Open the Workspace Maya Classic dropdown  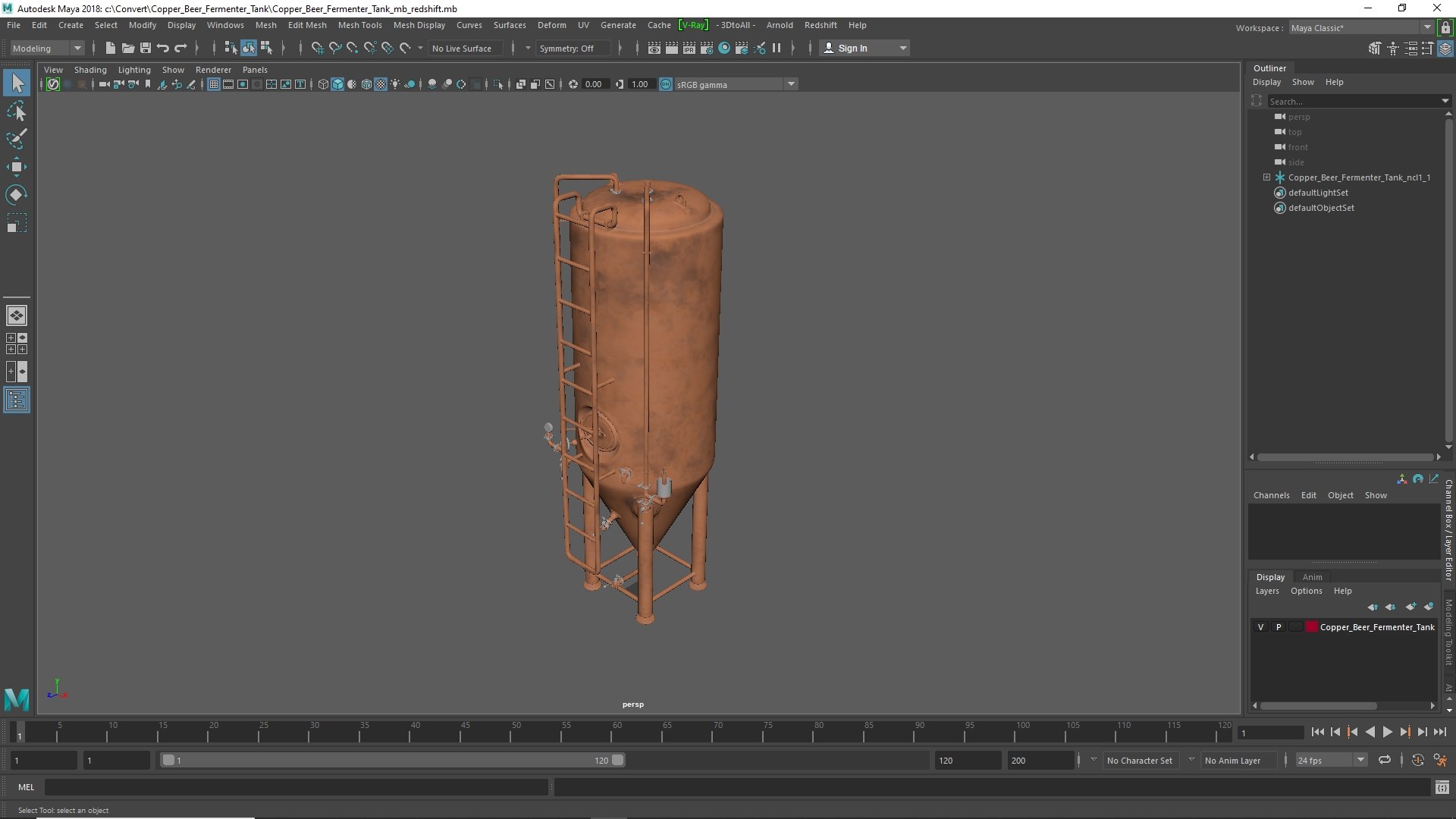coord(1361,28)
